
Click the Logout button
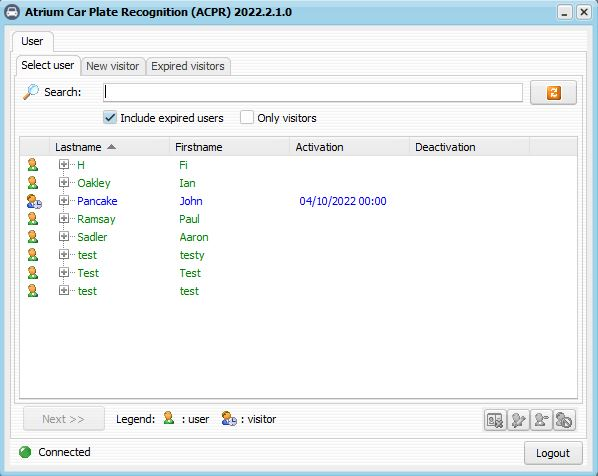pos(553,453)
